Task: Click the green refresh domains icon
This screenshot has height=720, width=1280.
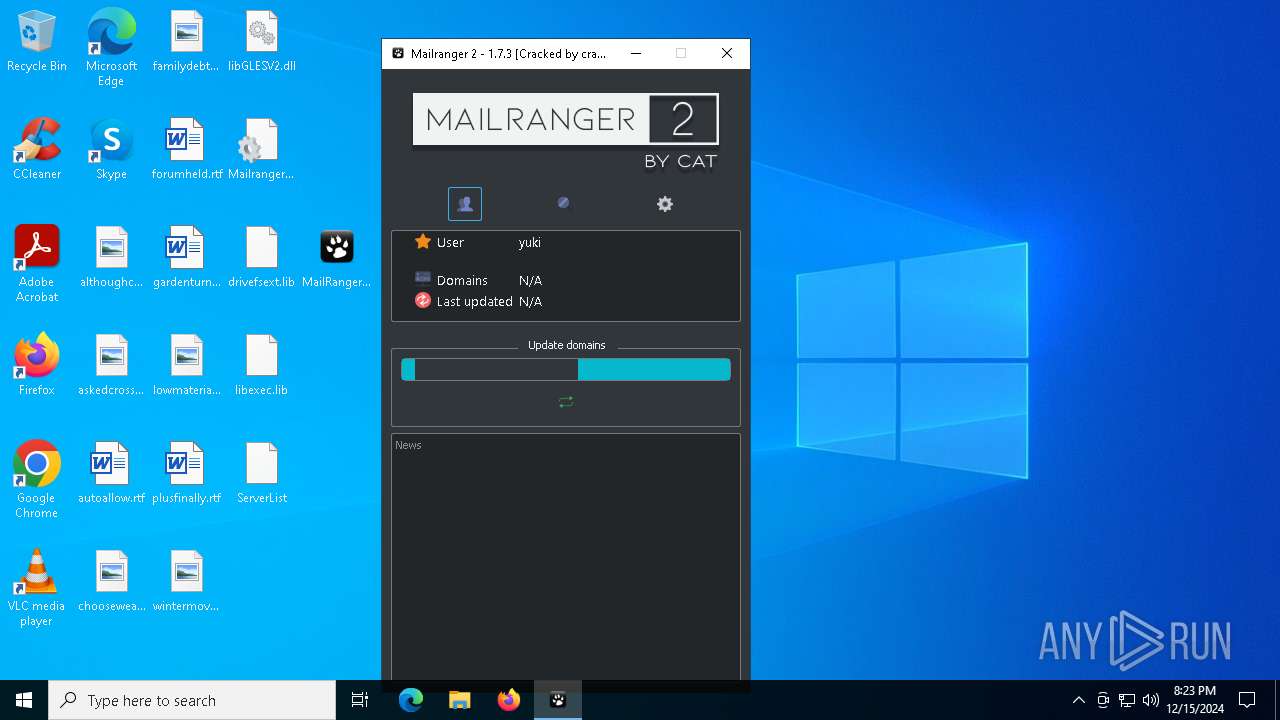Action: 566,402
